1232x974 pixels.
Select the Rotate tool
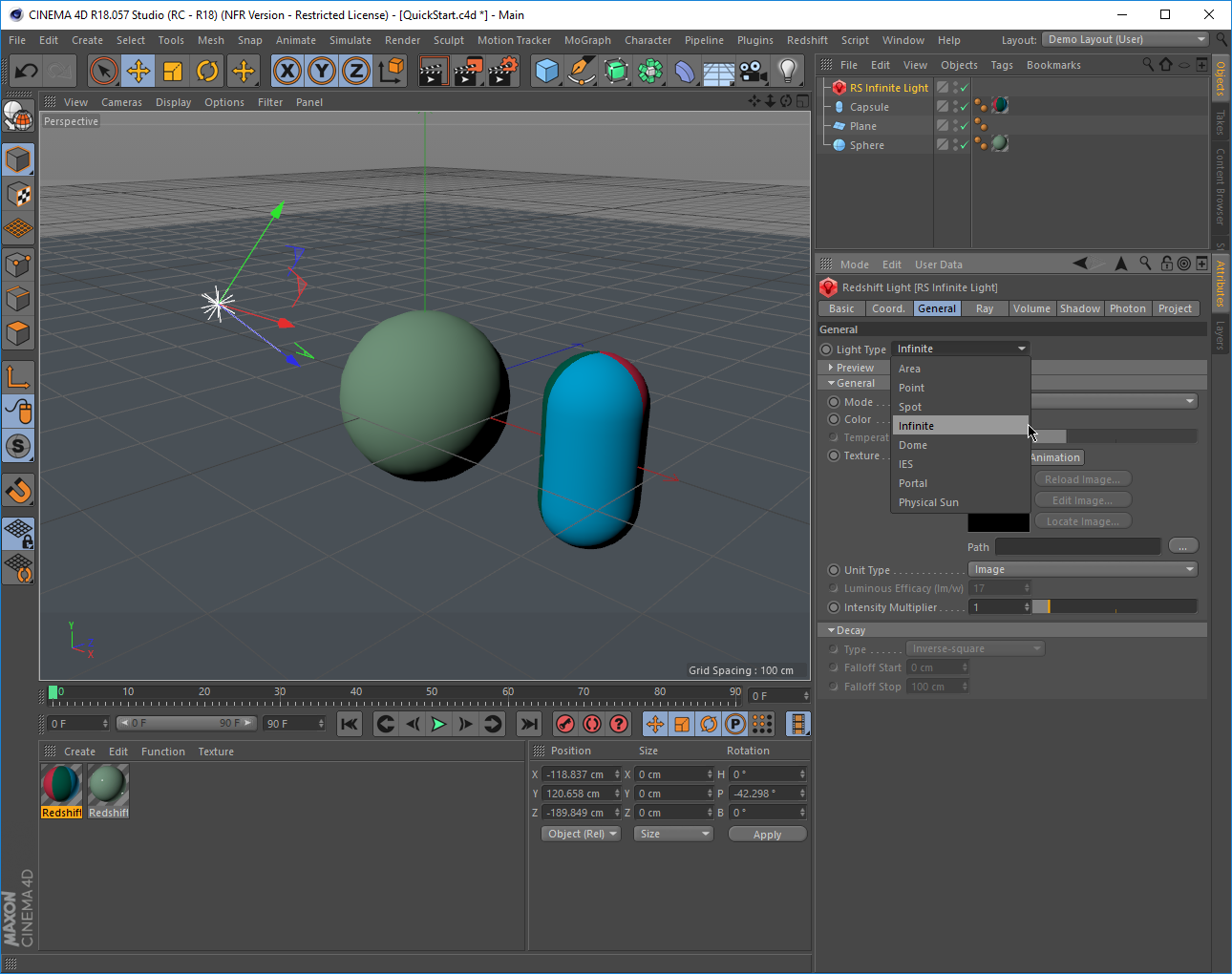pos(207,71)
